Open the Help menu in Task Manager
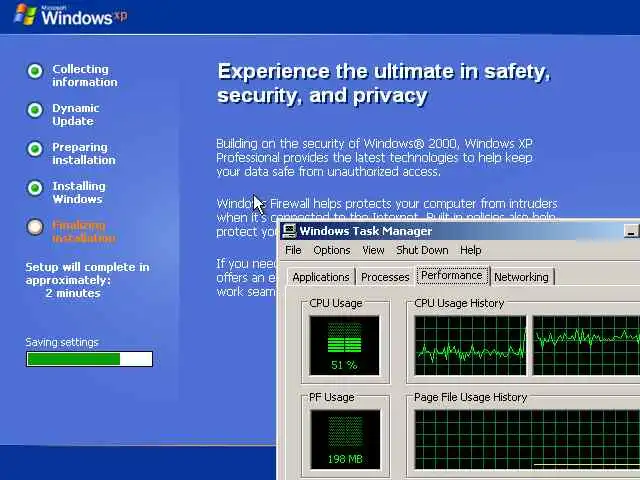 click(x=471, y=250)
